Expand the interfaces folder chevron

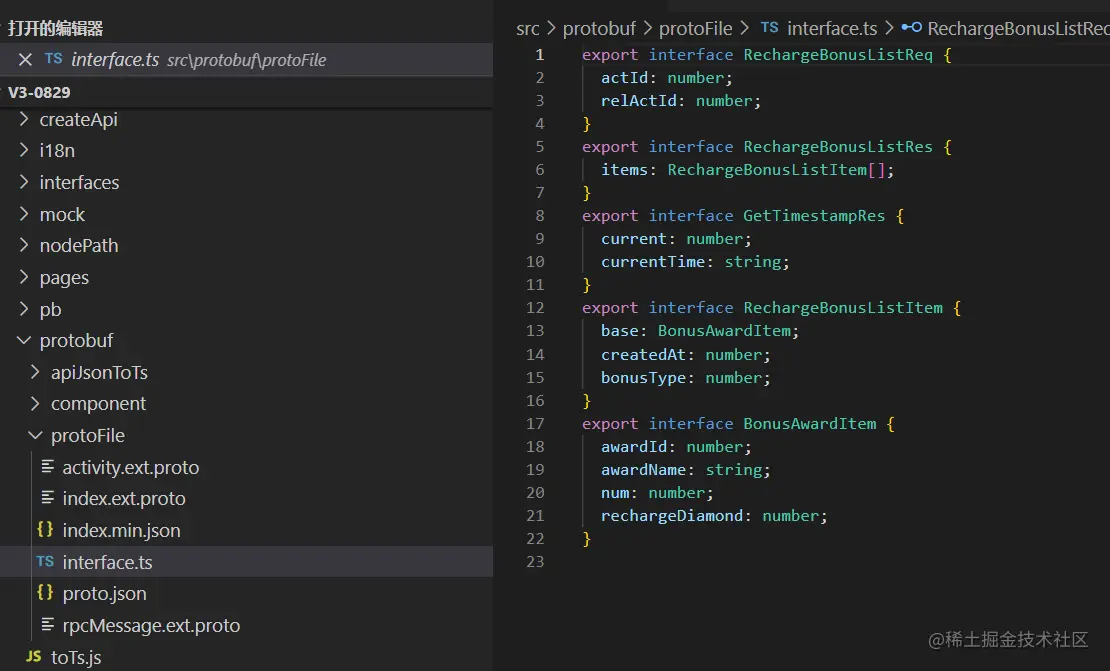(24, 182)
